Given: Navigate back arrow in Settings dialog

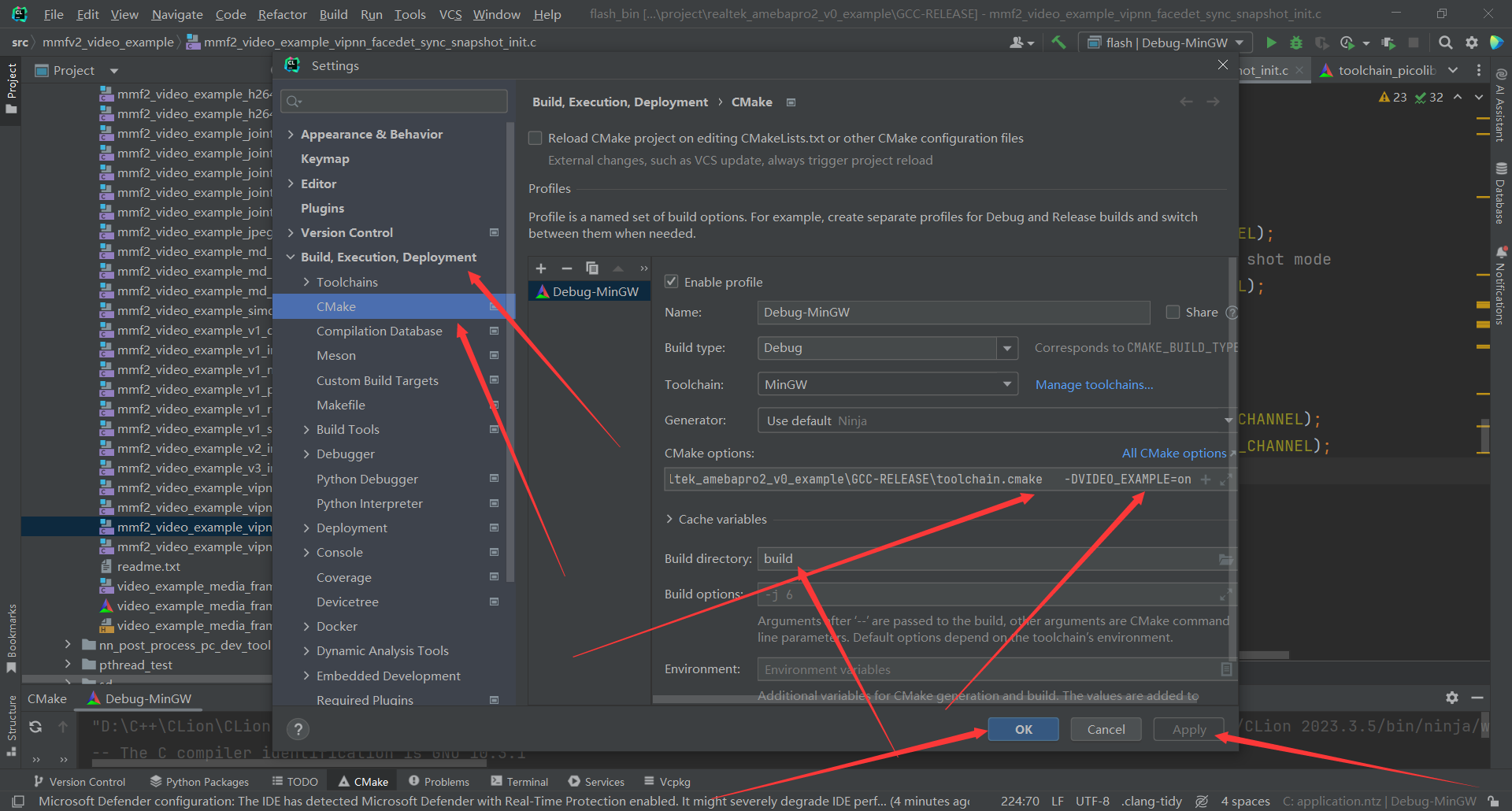Looking at the screenshot, I should tap(1186, 102).
